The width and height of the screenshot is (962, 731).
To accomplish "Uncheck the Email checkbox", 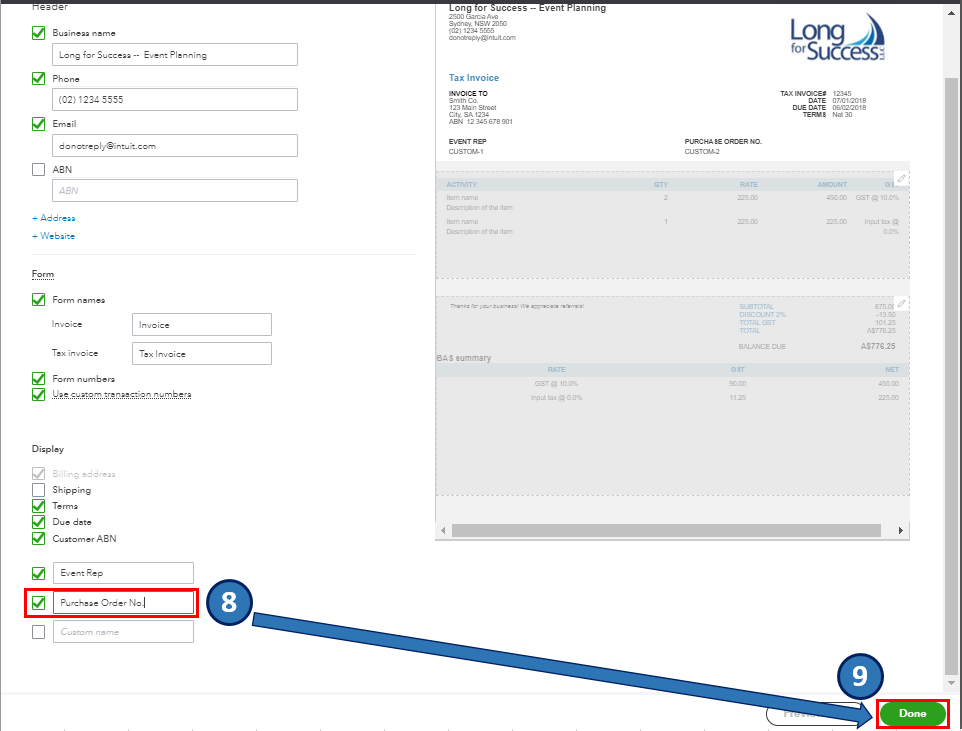I will [39, 124].
